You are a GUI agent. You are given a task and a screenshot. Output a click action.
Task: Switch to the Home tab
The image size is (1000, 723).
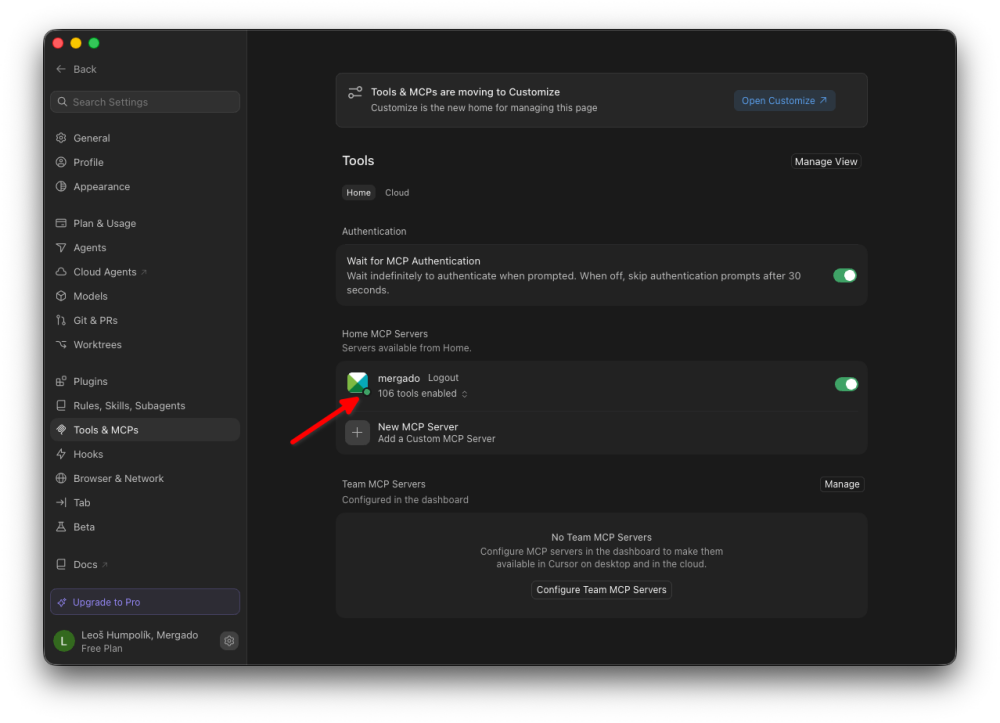tap(358, 193)
